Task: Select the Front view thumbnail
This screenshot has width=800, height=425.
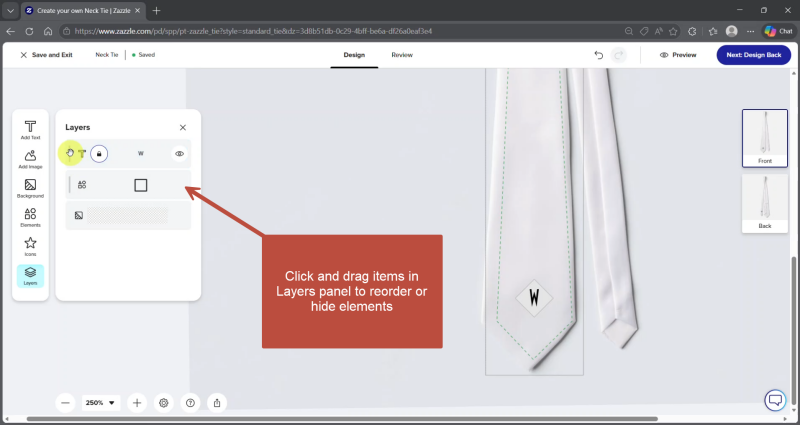Action: tap(764, 138)
